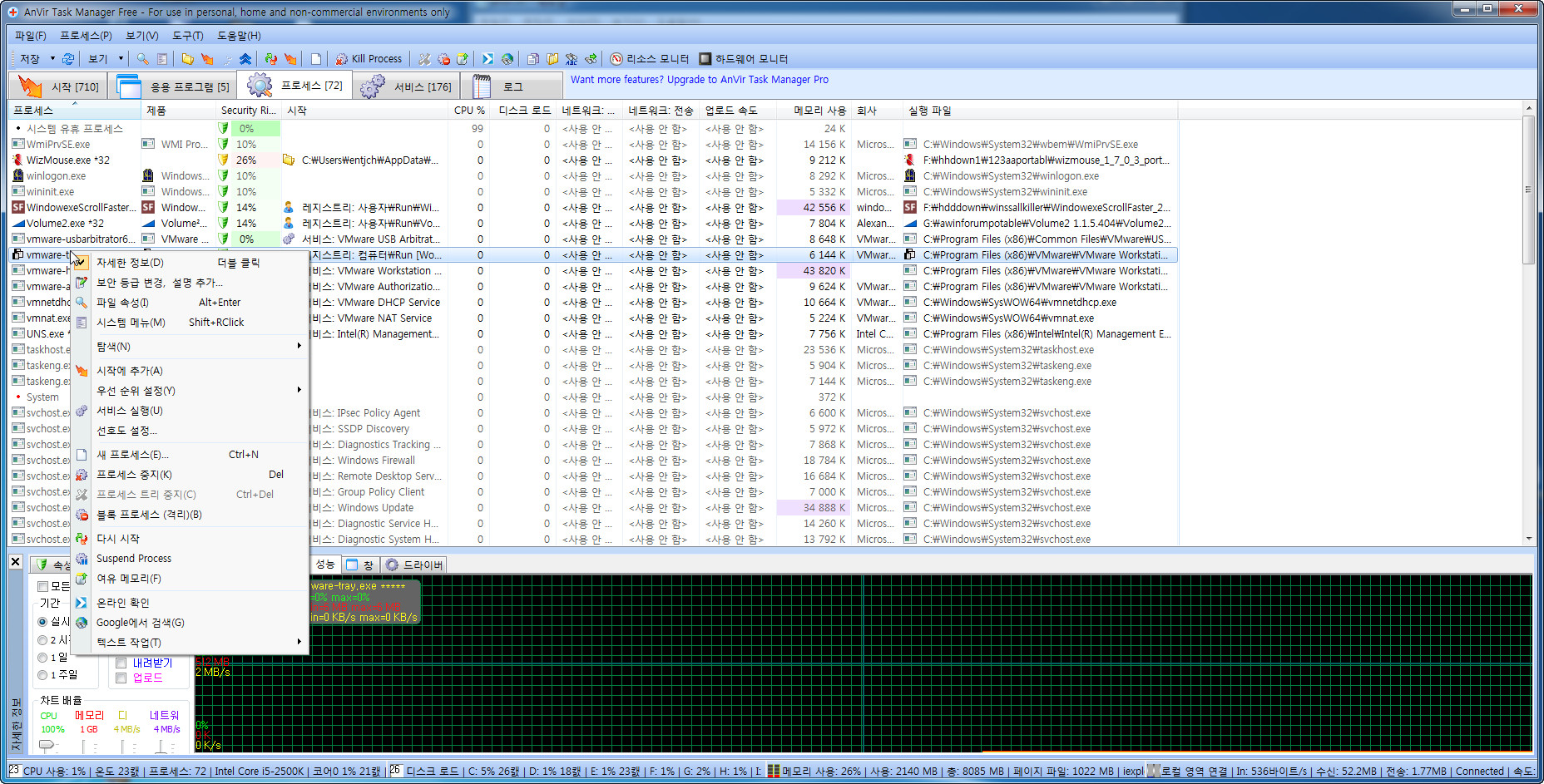Toggle 자세한 정보(D) checked menu item
The width and height of the screenshot is (1544, 784).
190,263
